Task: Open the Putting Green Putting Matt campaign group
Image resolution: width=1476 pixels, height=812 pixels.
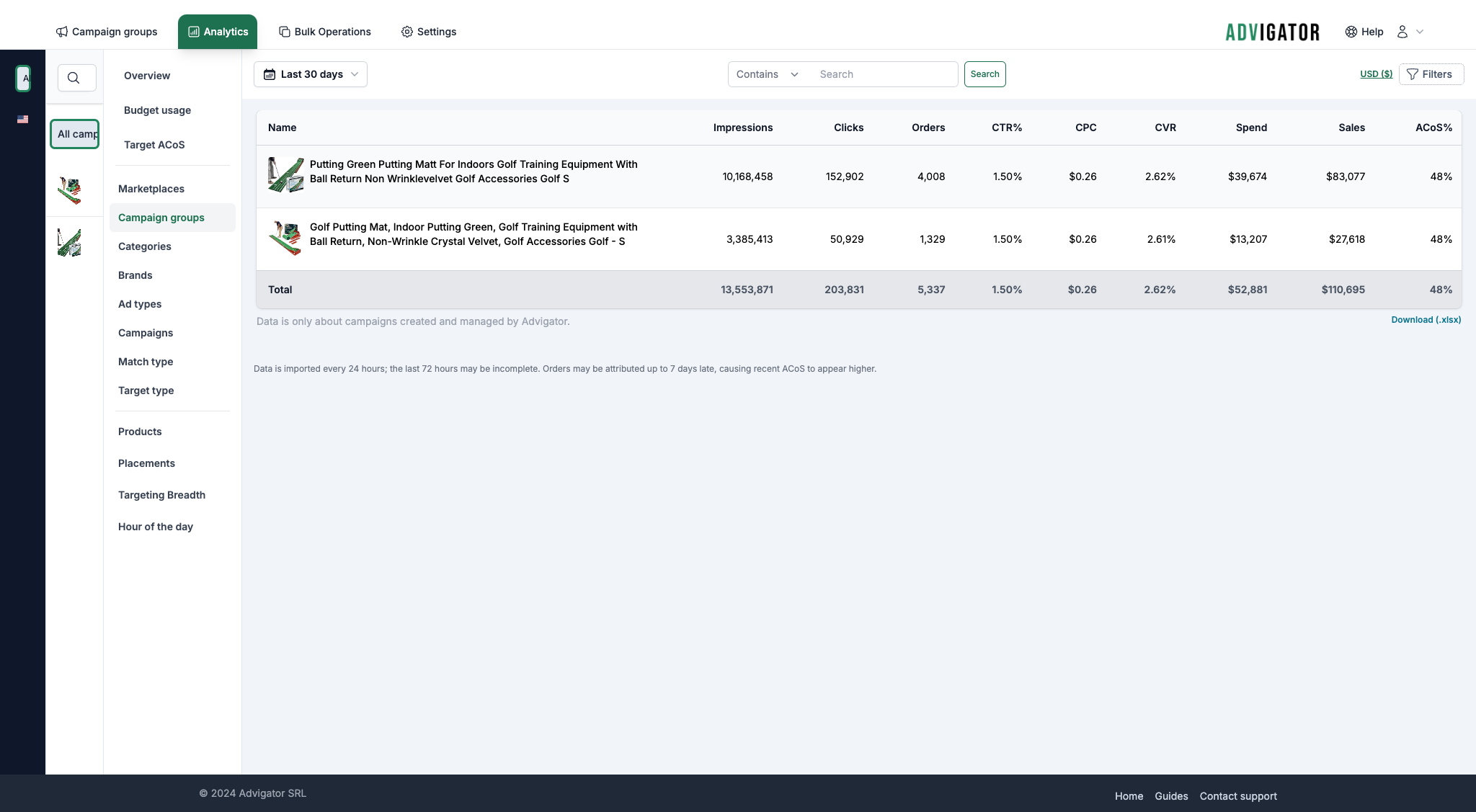Action: click(x=474, y=171)
